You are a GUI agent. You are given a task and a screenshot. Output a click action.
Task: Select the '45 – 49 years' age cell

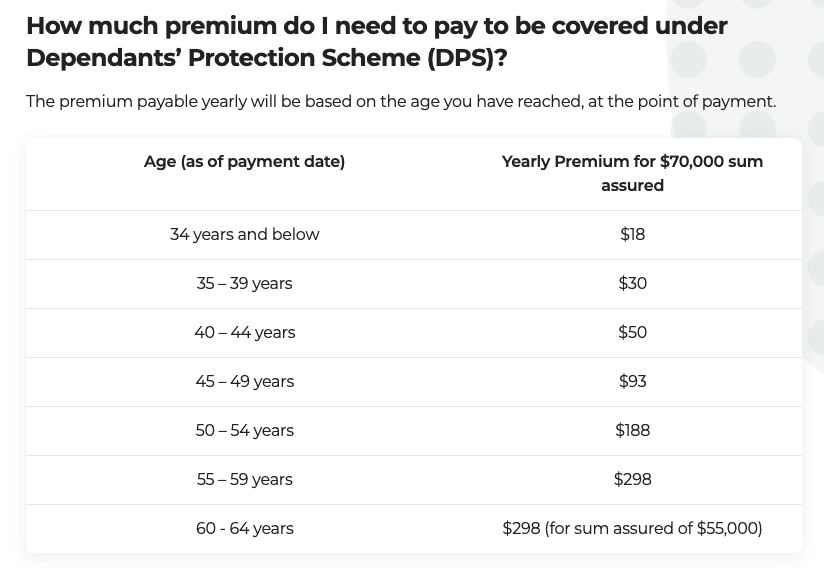(x=244, y=381)
